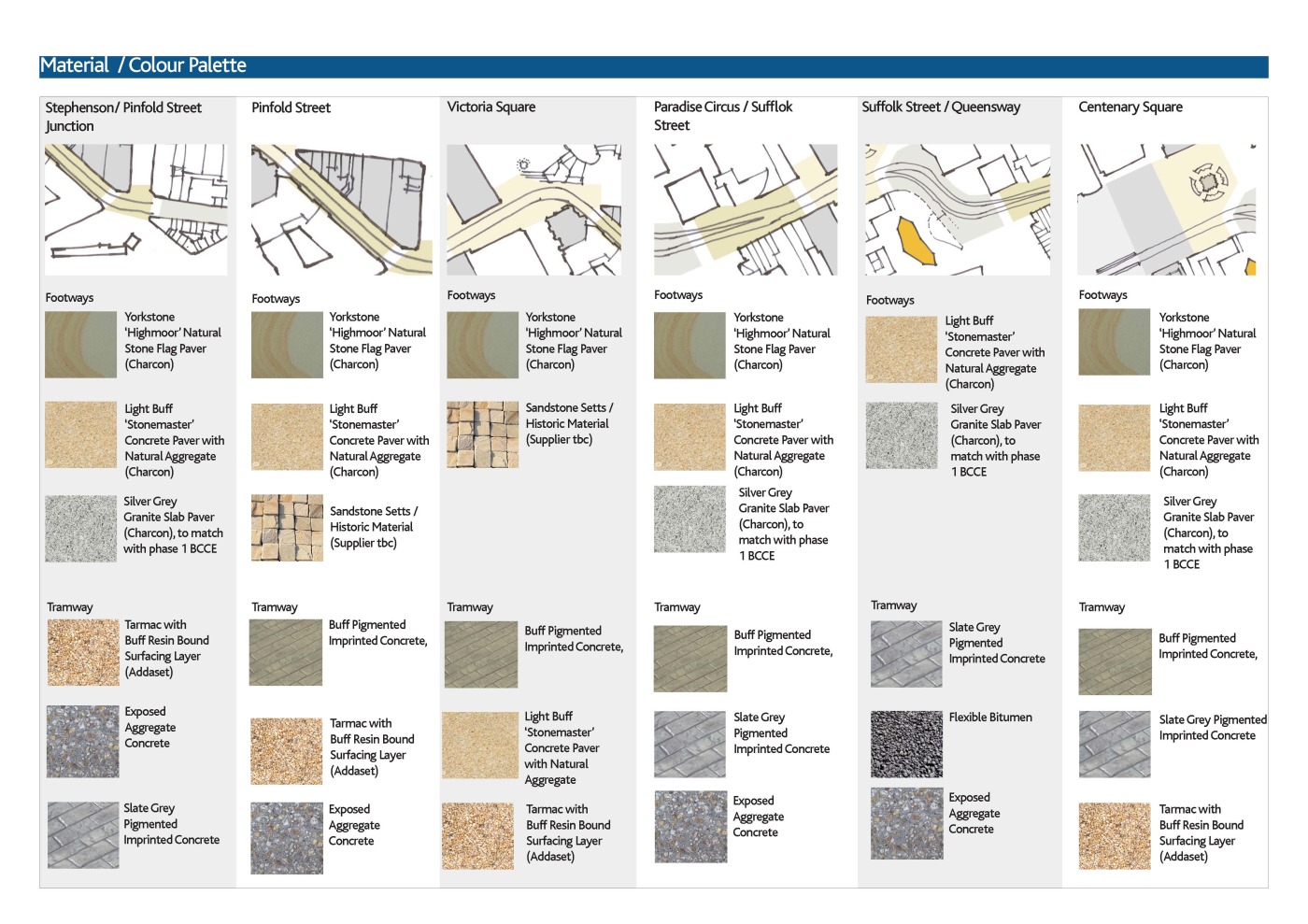Select the Yorkstone swatch under Centenary Square
Image resolution: width=1308 pixels, height=924 pixels.
pos(1114,343)
